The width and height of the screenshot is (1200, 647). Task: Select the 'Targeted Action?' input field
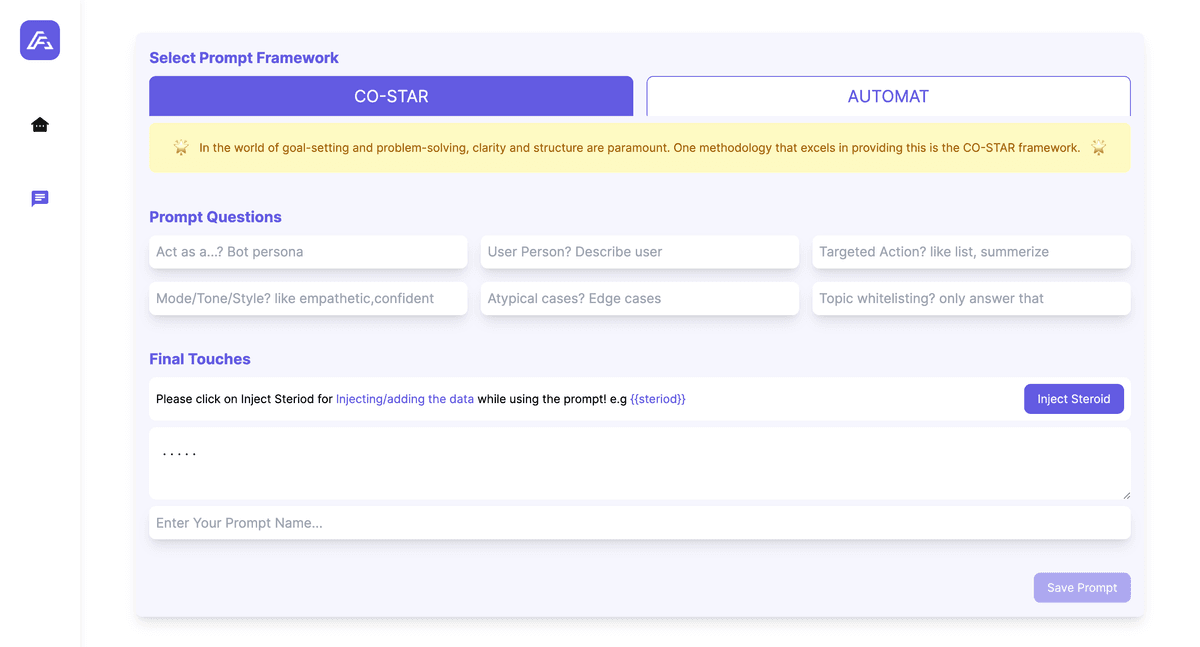[971, 252]
